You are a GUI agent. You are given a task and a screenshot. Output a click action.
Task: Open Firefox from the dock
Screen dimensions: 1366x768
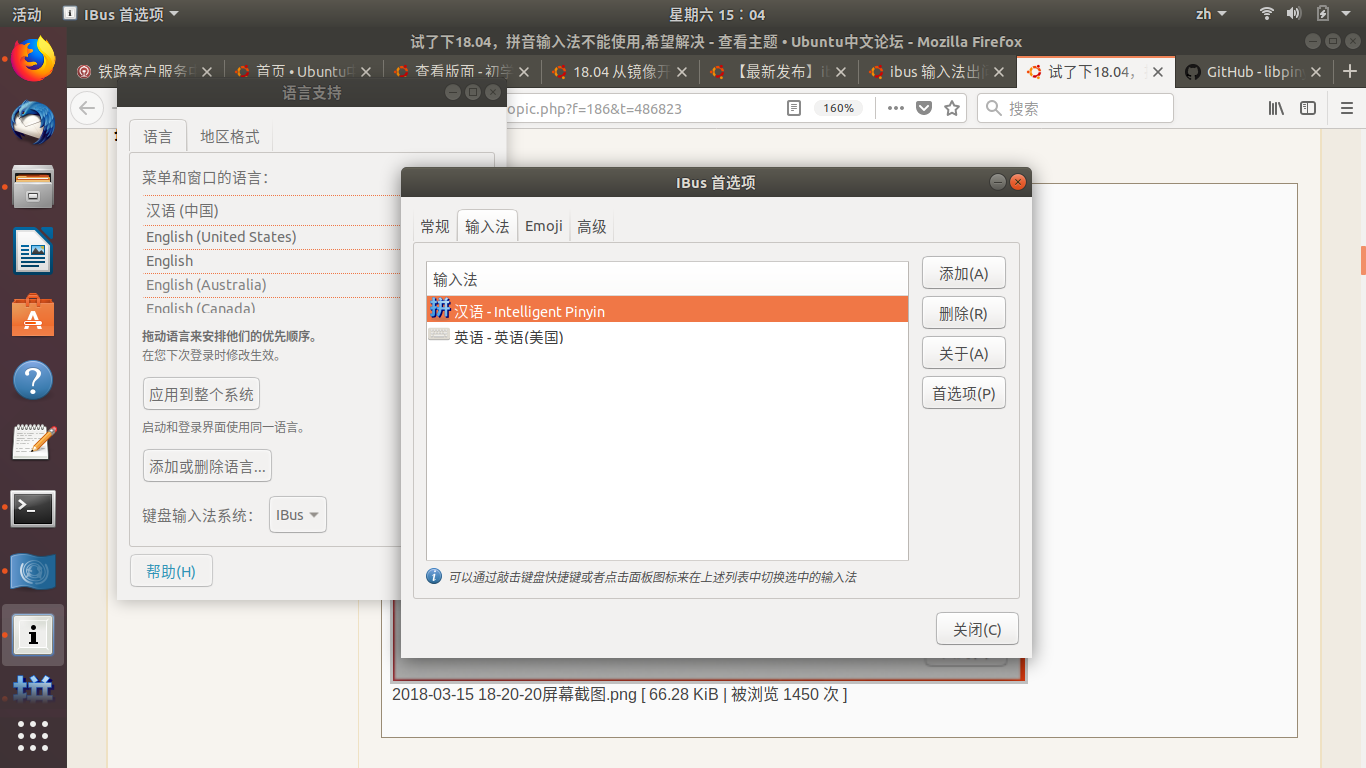coord(33,58)
